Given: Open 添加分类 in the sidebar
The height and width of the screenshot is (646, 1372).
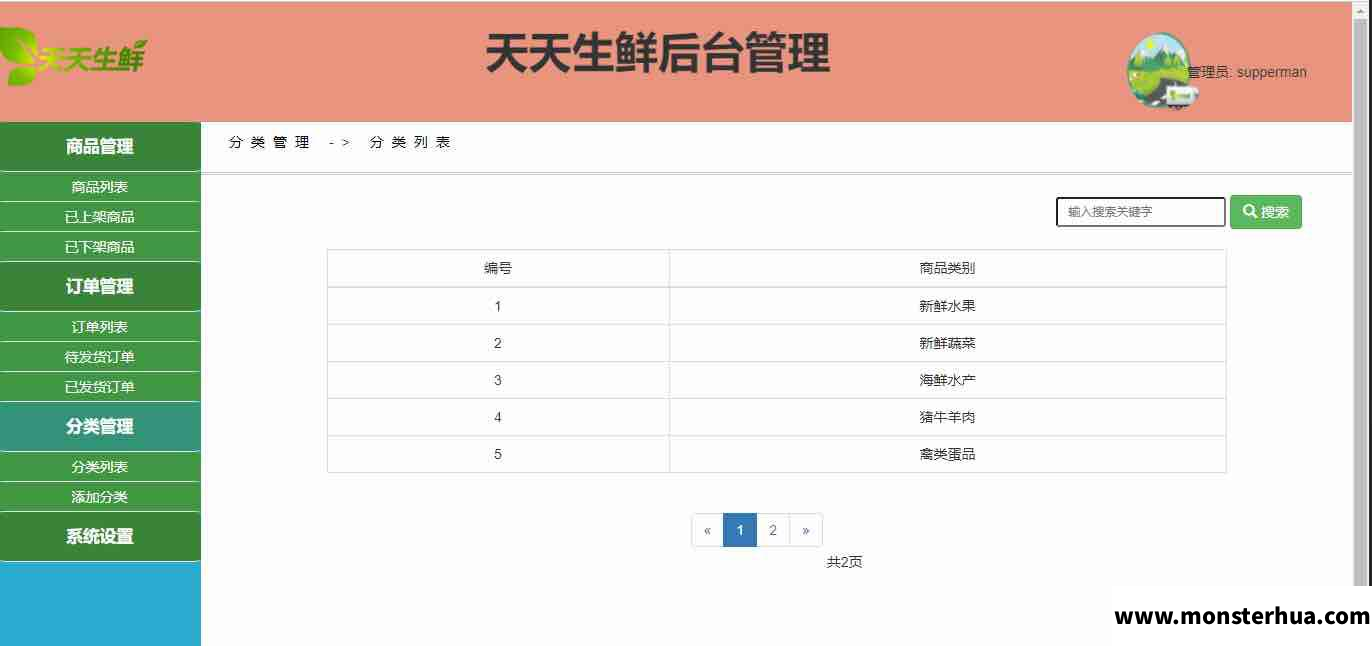Looking at the screenshot, I should click(100, 497).
